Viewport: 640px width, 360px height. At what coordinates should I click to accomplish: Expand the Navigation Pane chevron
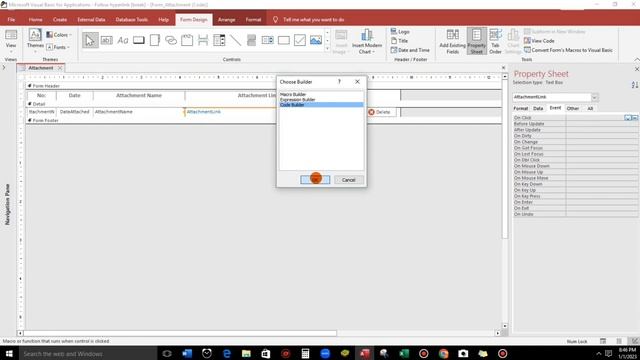point(4,67)
